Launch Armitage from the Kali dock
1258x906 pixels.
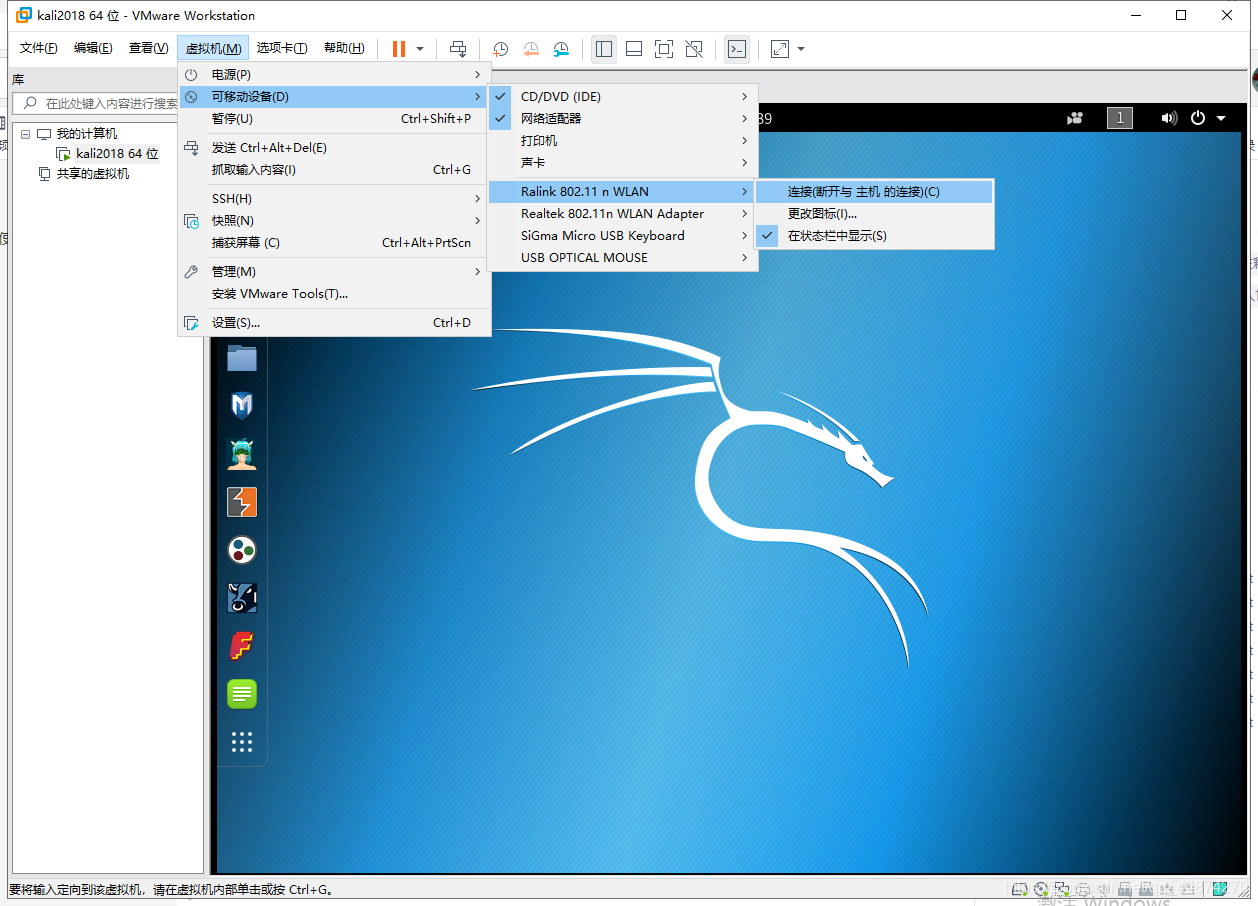[x=242, y=454]
